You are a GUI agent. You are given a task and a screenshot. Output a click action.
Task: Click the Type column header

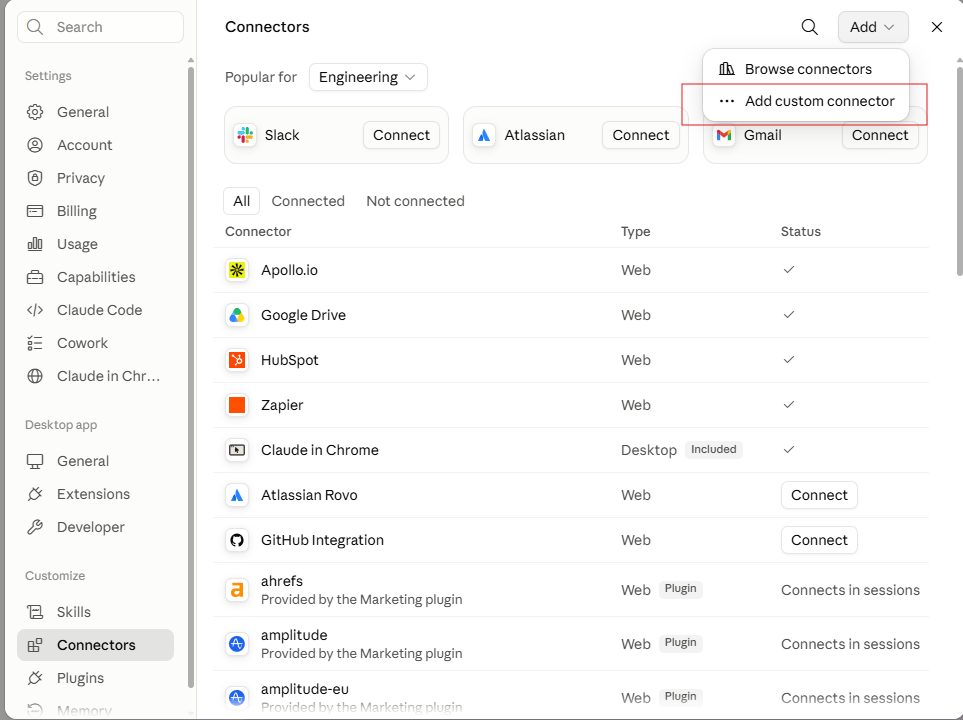coord(635,232)
